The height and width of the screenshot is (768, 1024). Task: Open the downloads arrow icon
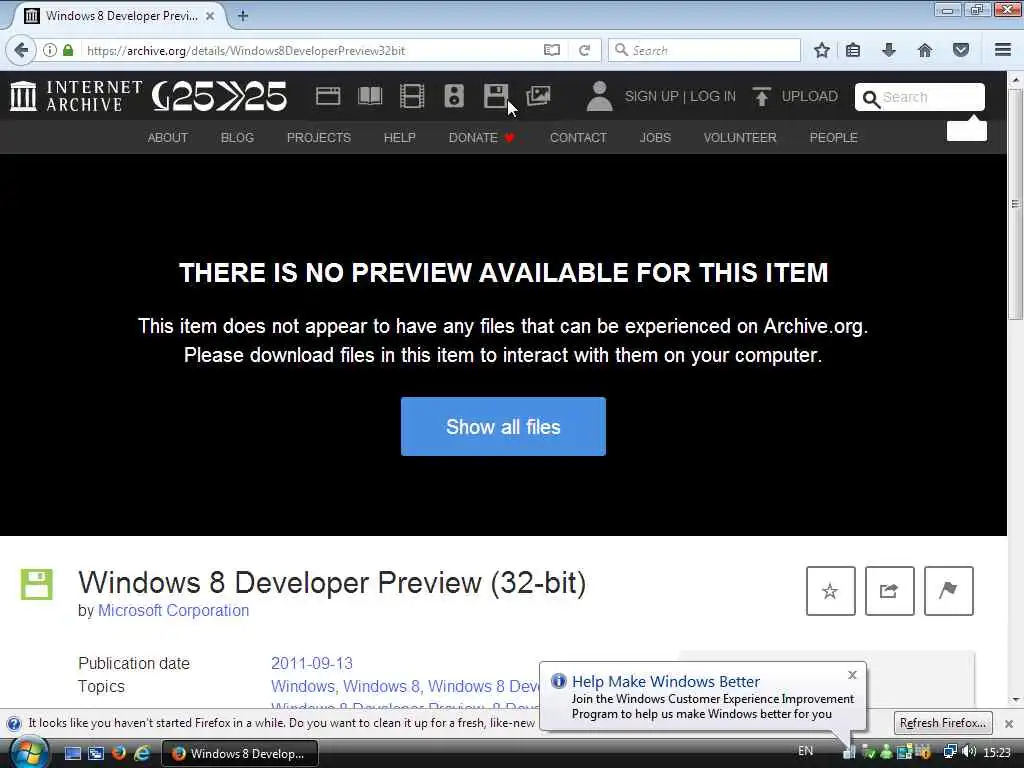pyautogui.click(x=889, y=50)
